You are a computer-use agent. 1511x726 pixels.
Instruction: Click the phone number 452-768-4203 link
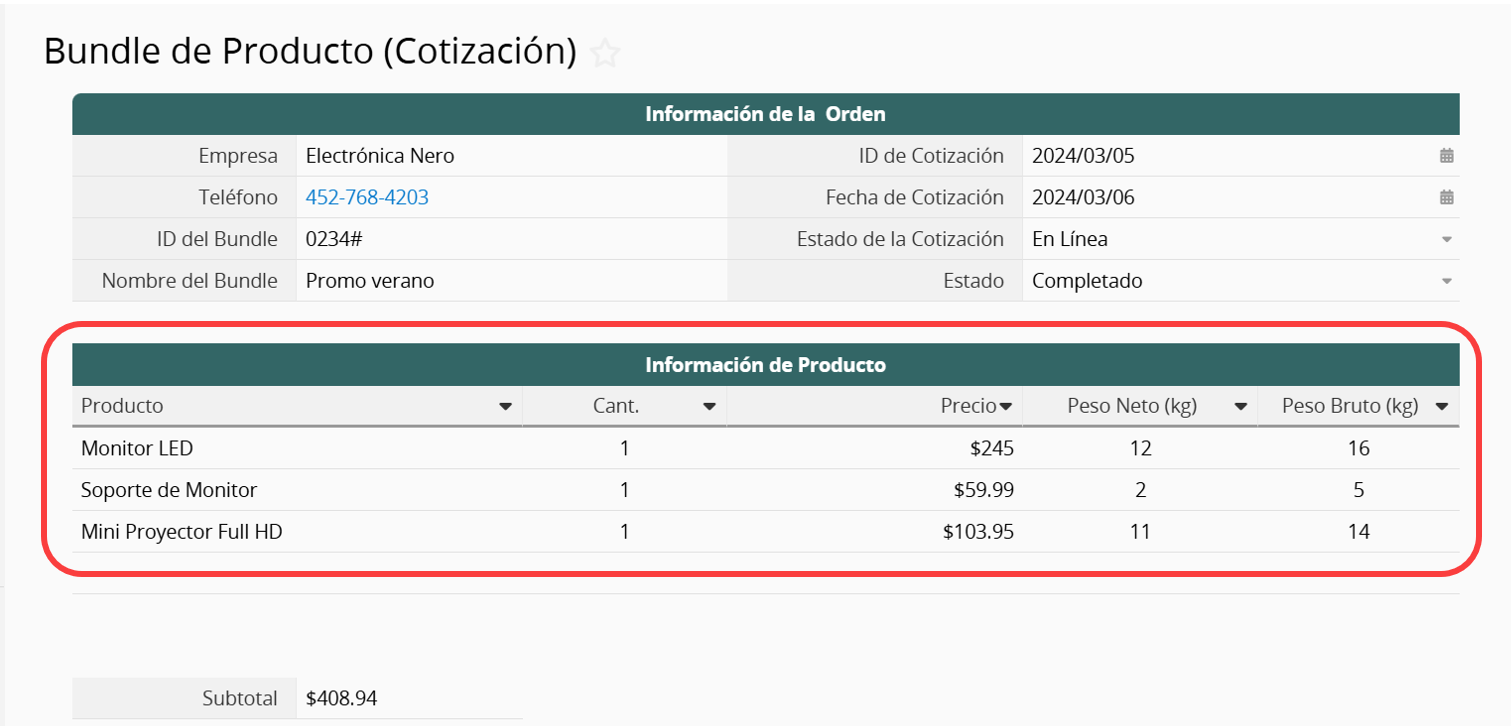click(x=367, y=198)
